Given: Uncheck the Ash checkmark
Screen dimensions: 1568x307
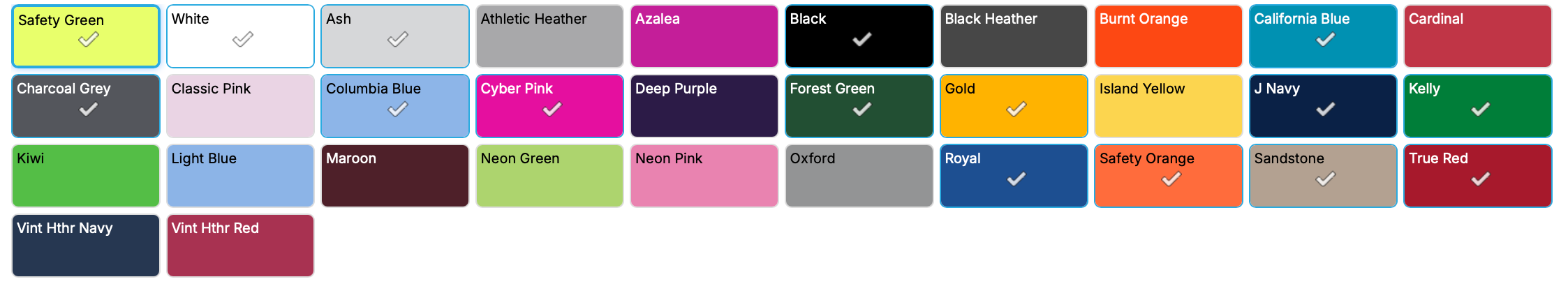Looking at the screenshot, I should click(397, 40).
